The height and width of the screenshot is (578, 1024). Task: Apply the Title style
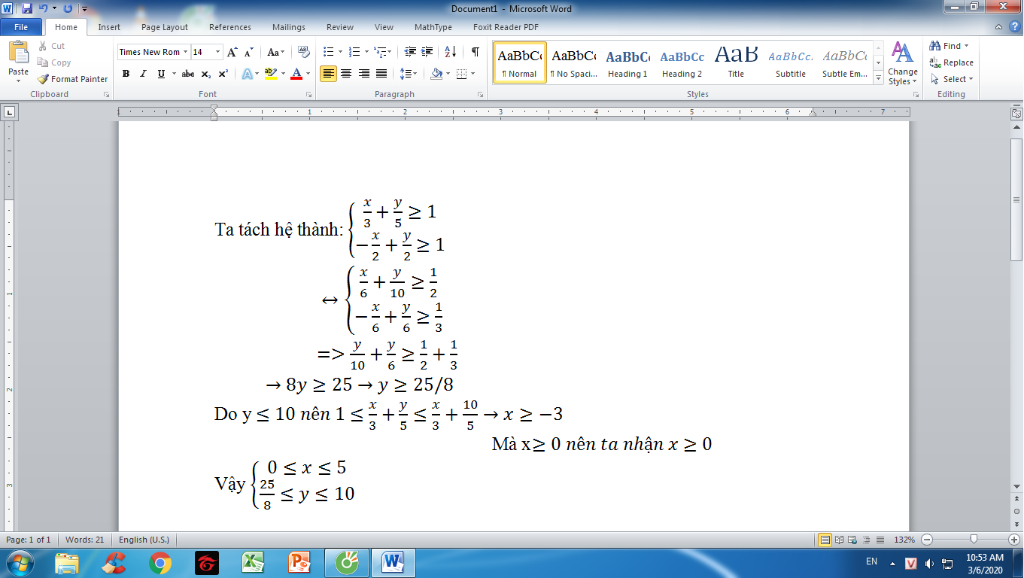coord(736,62)
